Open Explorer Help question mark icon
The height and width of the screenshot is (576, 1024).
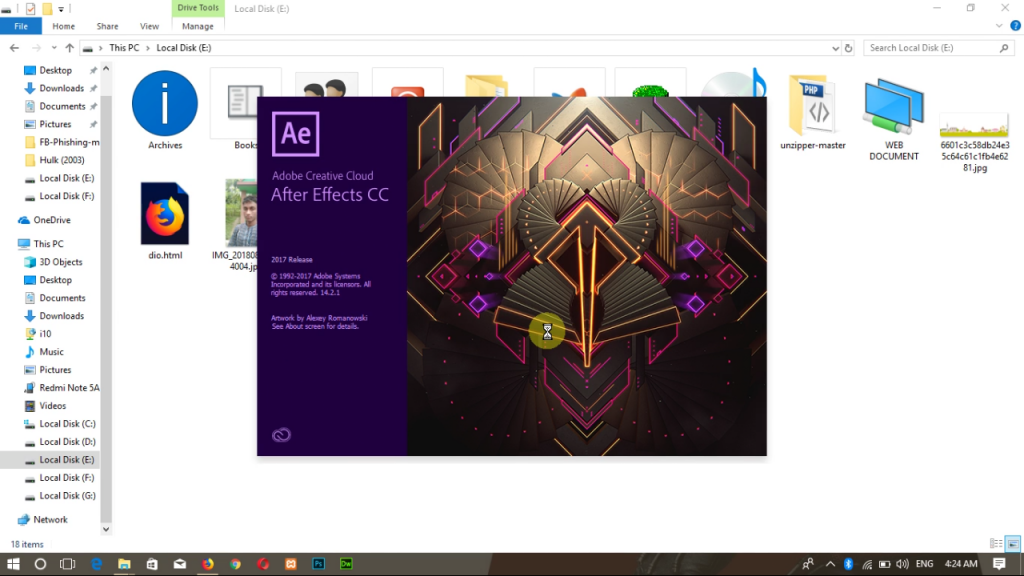1015,26
